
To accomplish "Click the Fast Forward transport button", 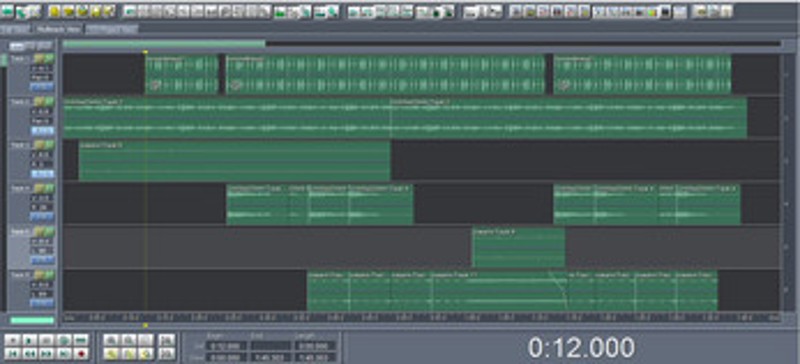I will click(x=47, y=353).
